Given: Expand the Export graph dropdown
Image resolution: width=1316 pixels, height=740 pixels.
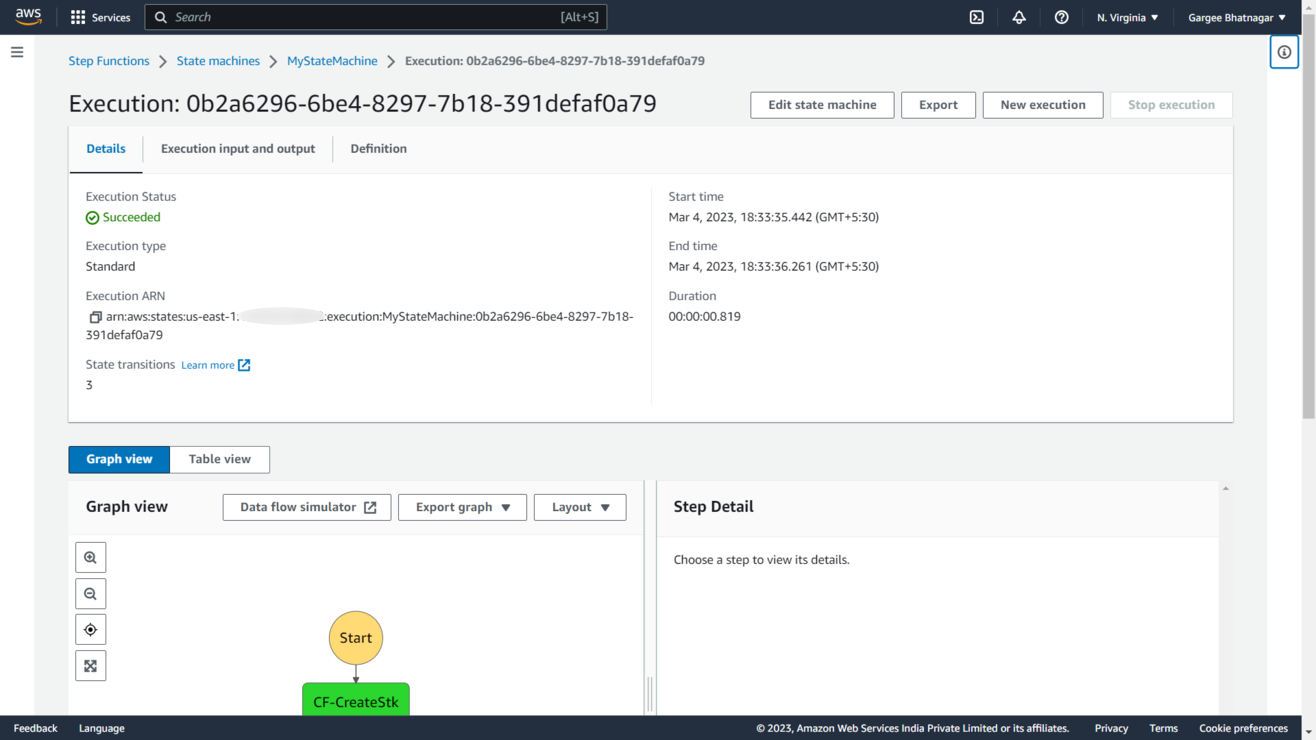Looking at the screenshot, I should [463, 507].
